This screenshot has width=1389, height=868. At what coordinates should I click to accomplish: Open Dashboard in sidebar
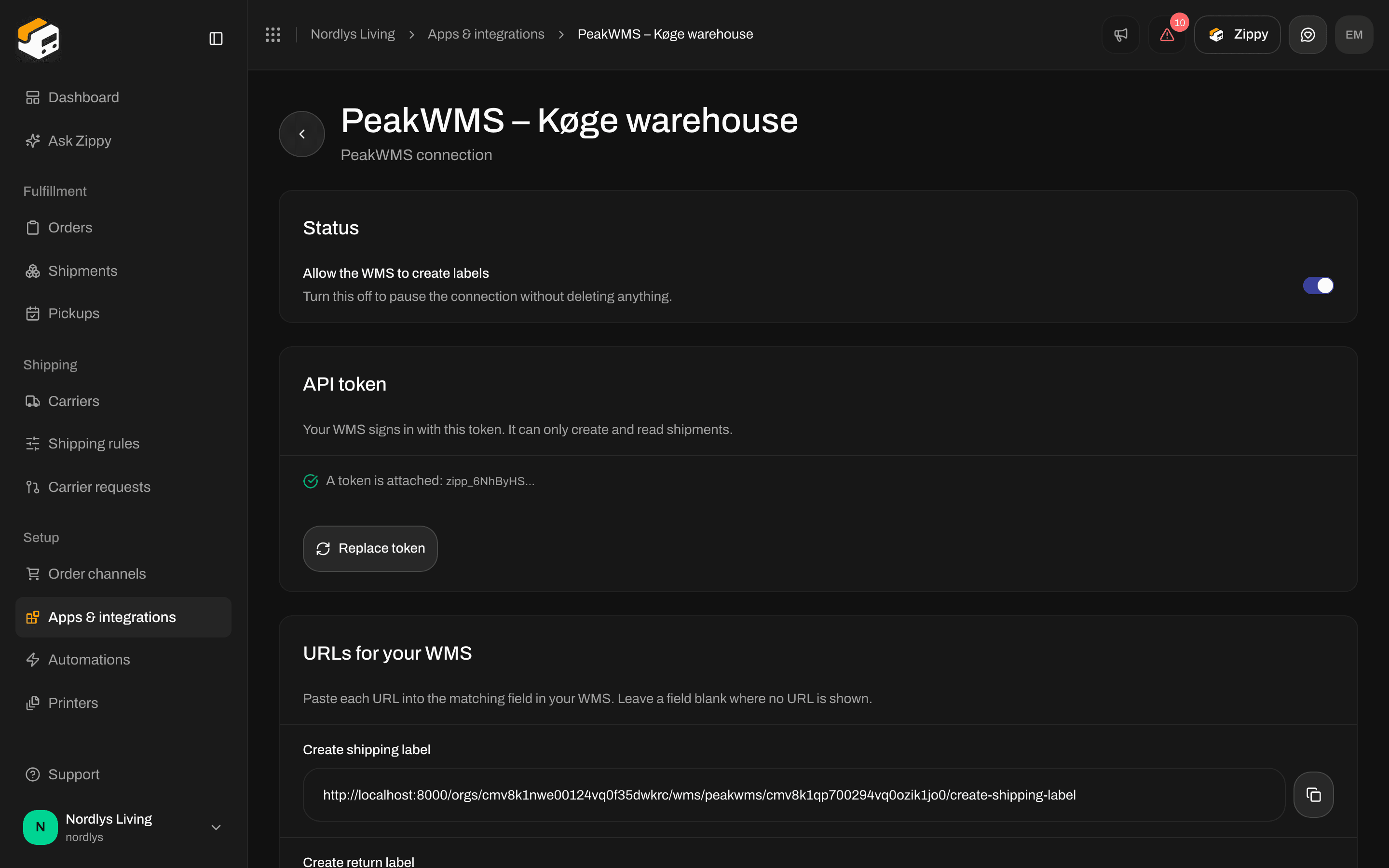pyautogui.click(x=123, y=97)
